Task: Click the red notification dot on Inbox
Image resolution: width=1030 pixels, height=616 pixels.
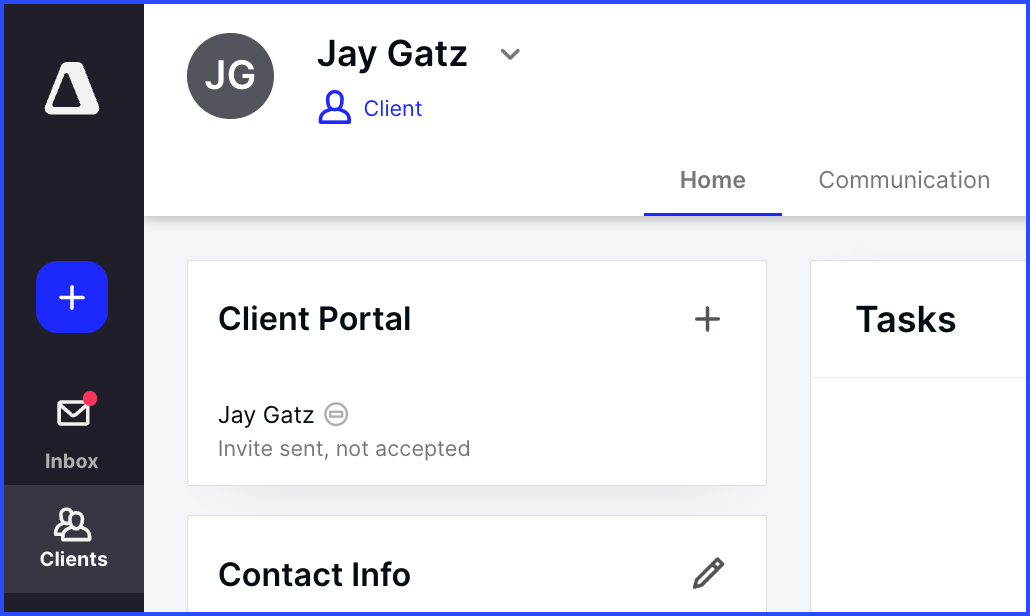Action: [x=90, y=399]
